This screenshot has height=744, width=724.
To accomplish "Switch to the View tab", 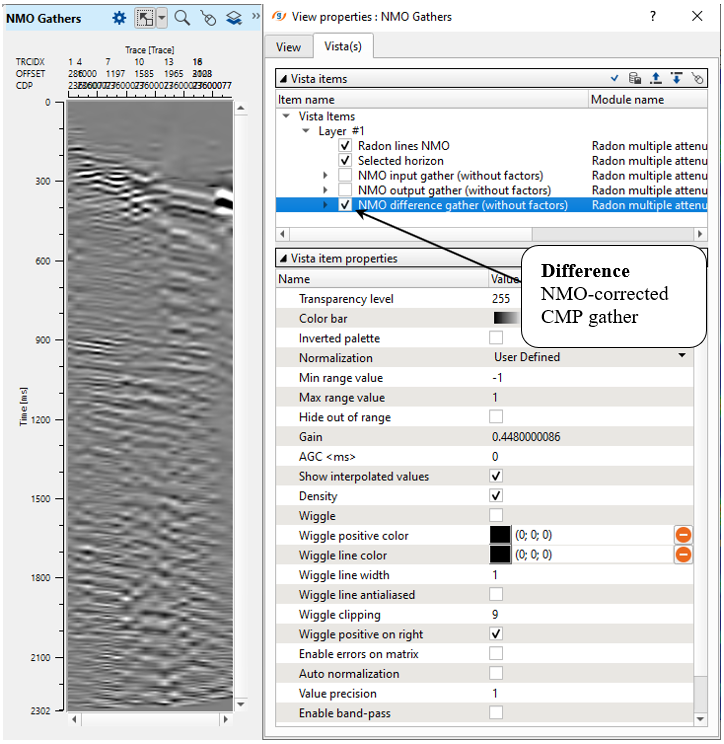I will pos(288,46).
